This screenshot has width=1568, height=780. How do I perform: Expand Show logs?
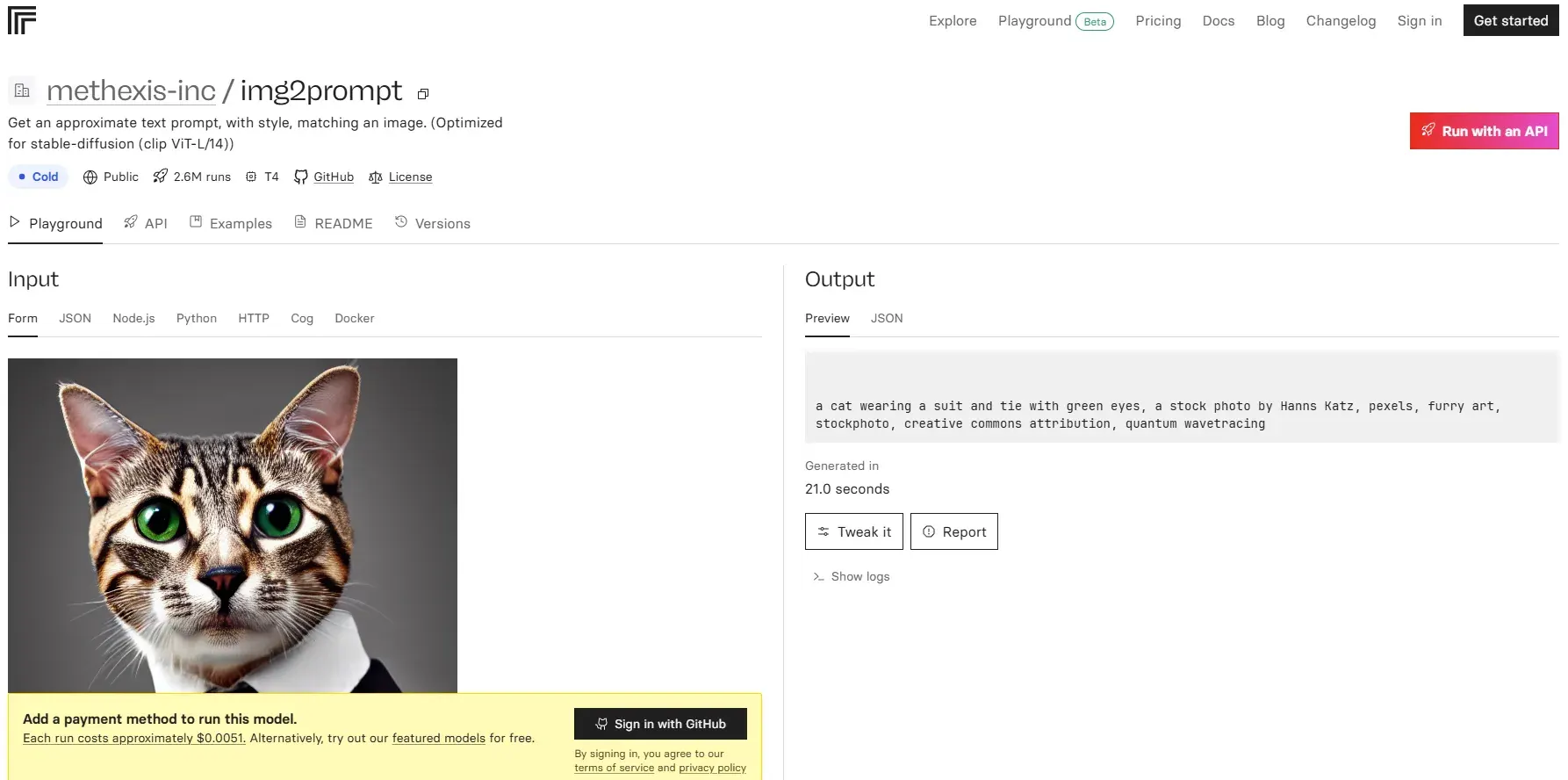pos(860,576)
